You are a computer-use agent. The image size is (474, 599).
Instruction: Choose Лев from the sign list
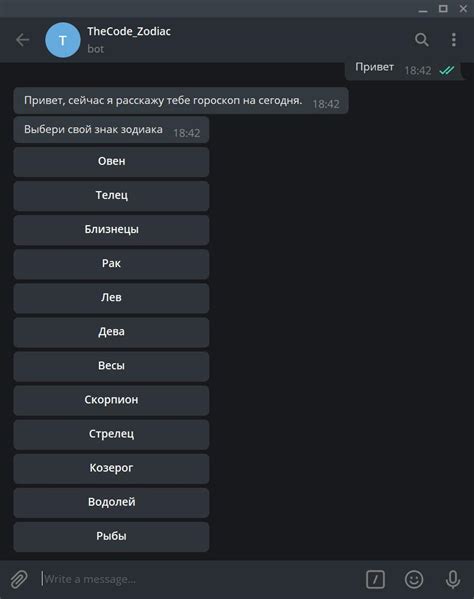111,298
